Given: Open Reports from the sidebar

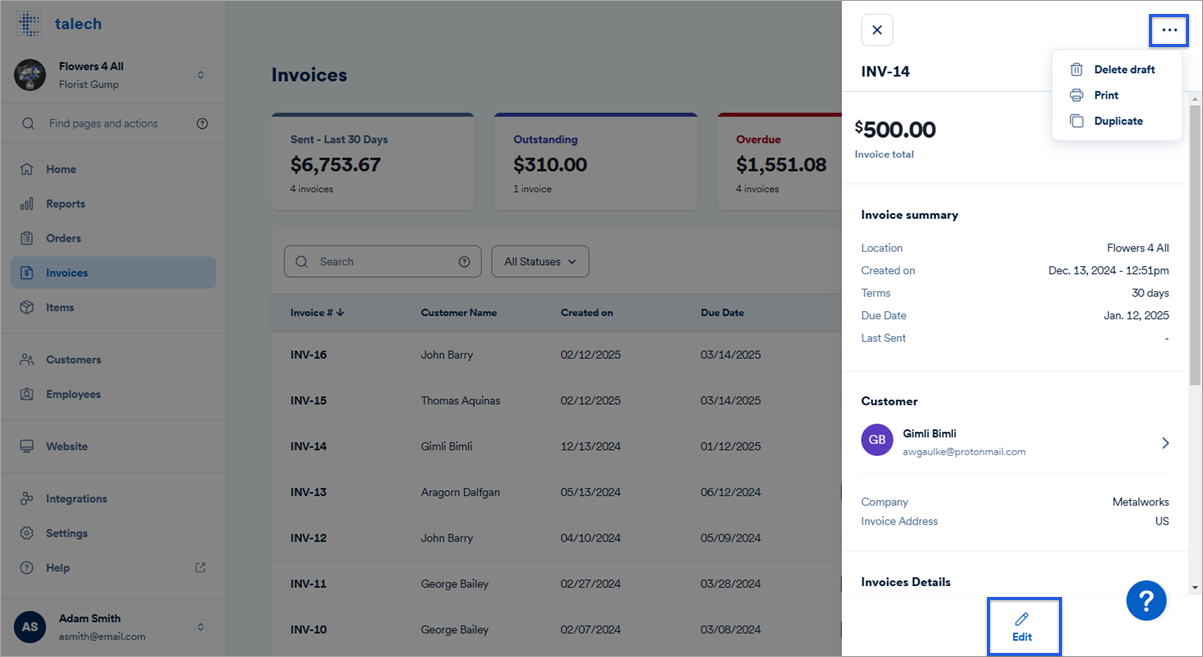Looking at the screenshot, I should pyautogui.click(x=113, y=204).
